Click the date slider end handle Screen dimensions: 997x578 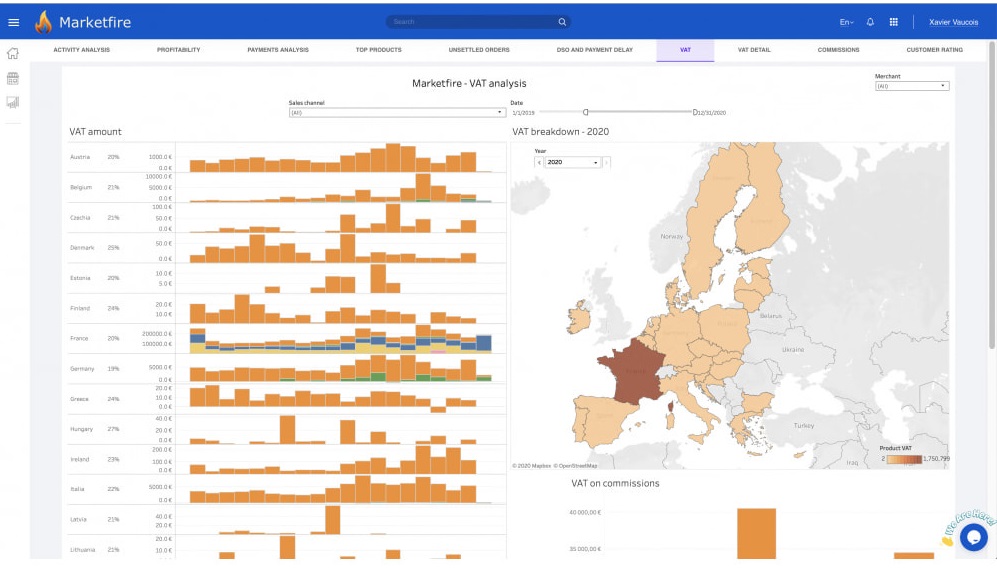point(695,112)
